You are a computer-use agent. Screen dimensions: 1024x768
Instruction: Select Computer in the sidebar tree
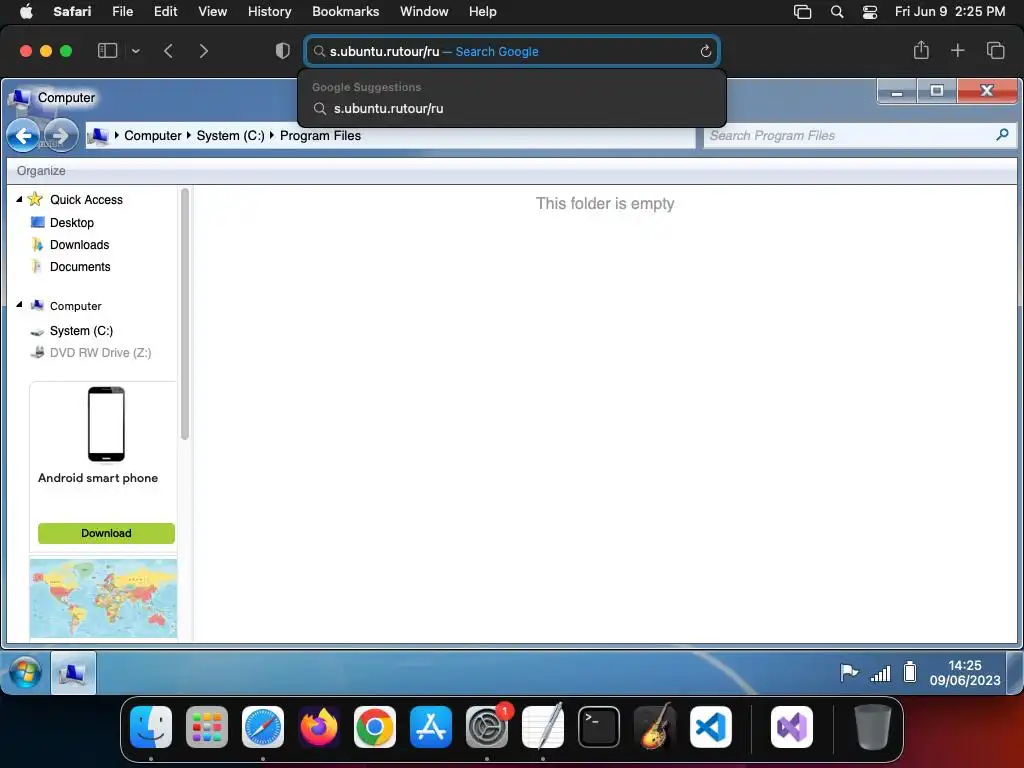click(x=76, y=306)
